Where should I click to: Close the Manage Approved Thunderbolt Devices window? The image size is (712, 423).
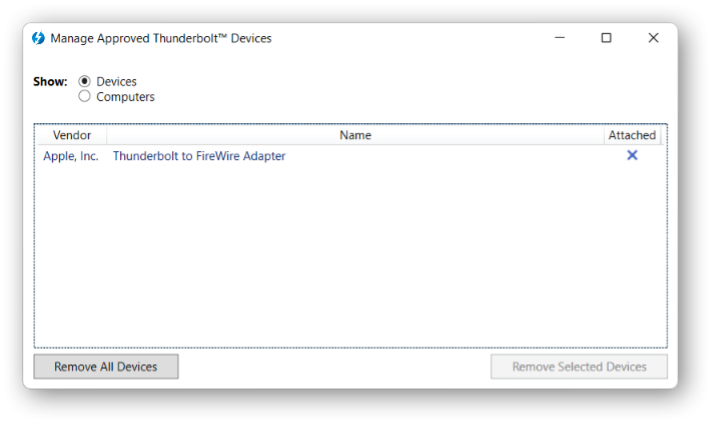(653, 38)
